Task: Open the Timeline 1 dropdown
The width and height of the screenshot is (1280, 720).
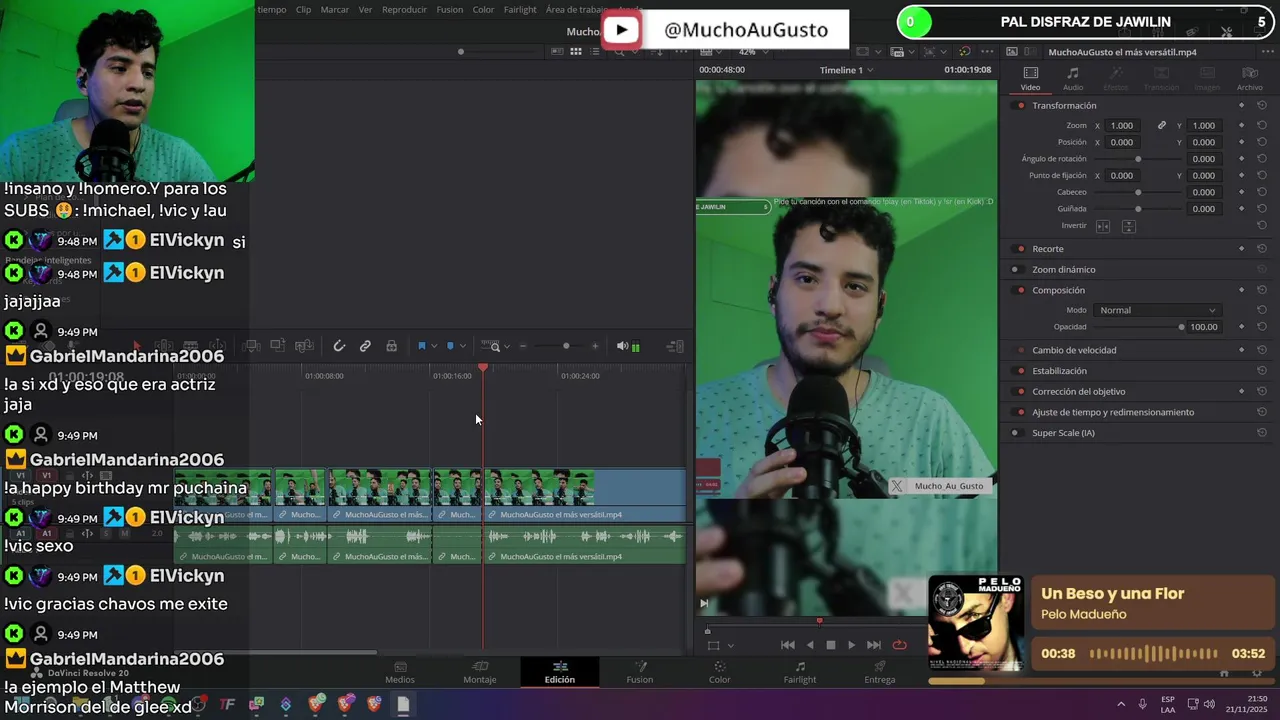Action: tap(846, 70)
